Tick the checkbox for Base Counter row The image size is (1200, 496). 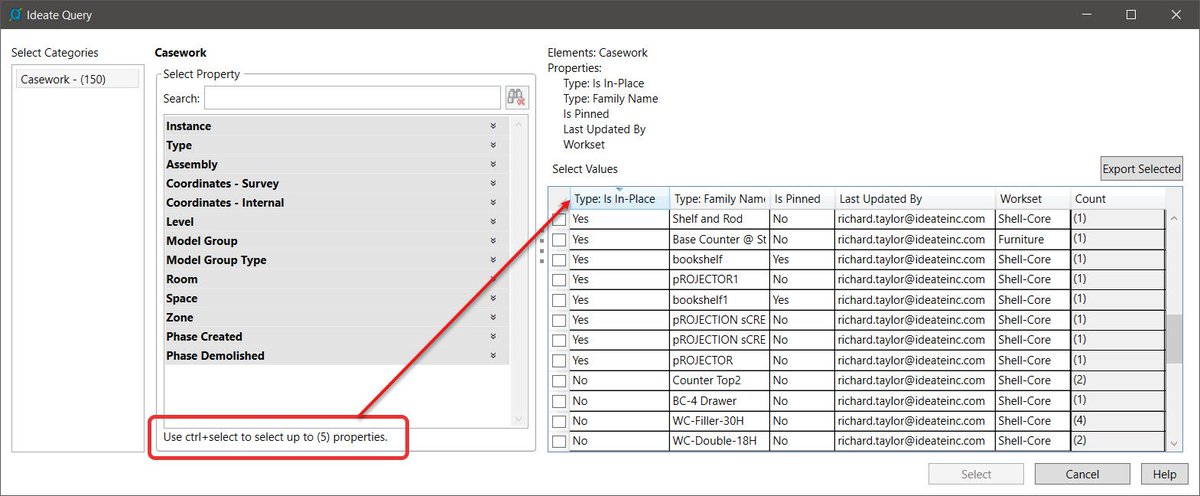(x=559, y=239)
